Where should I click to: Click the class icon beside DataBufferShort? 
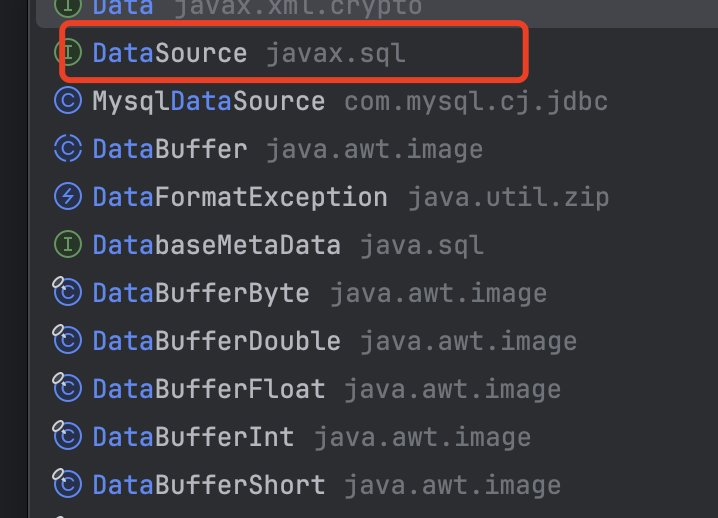[68, 484]
